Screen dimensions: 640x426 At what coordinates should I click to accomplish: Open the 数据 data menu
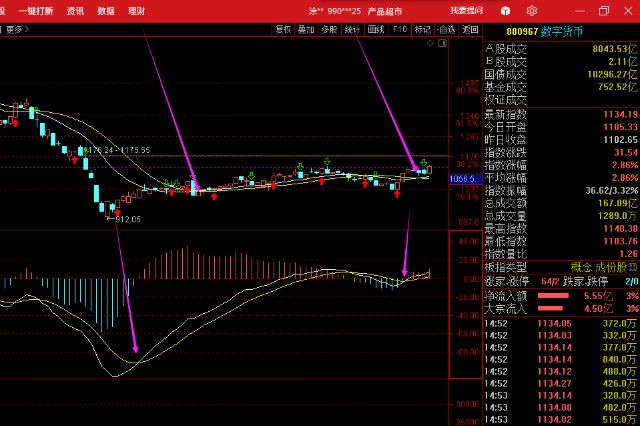pos(105,10)
